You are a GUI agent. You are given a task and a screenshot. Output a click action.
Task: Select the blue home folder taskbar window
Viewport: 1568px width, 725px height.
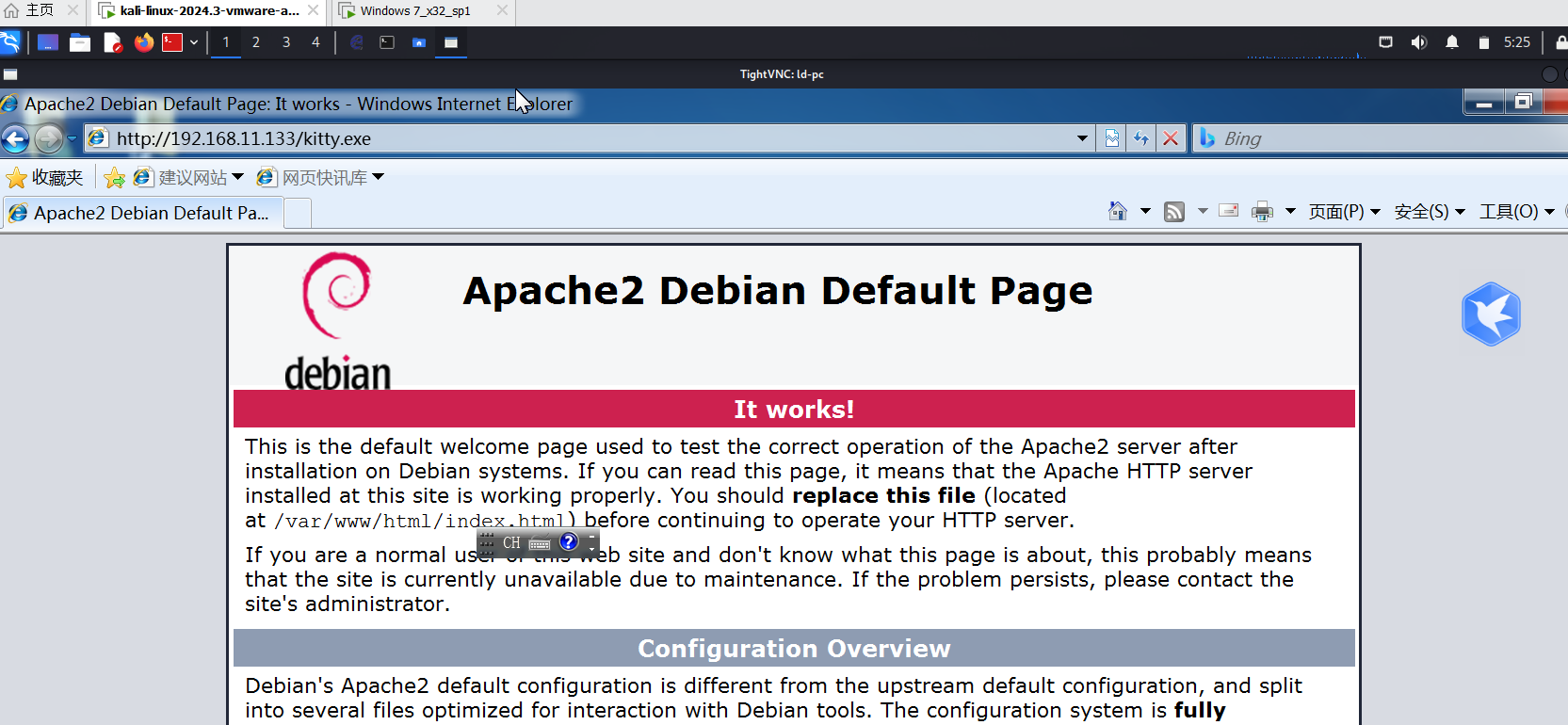[x=419, y=42]
